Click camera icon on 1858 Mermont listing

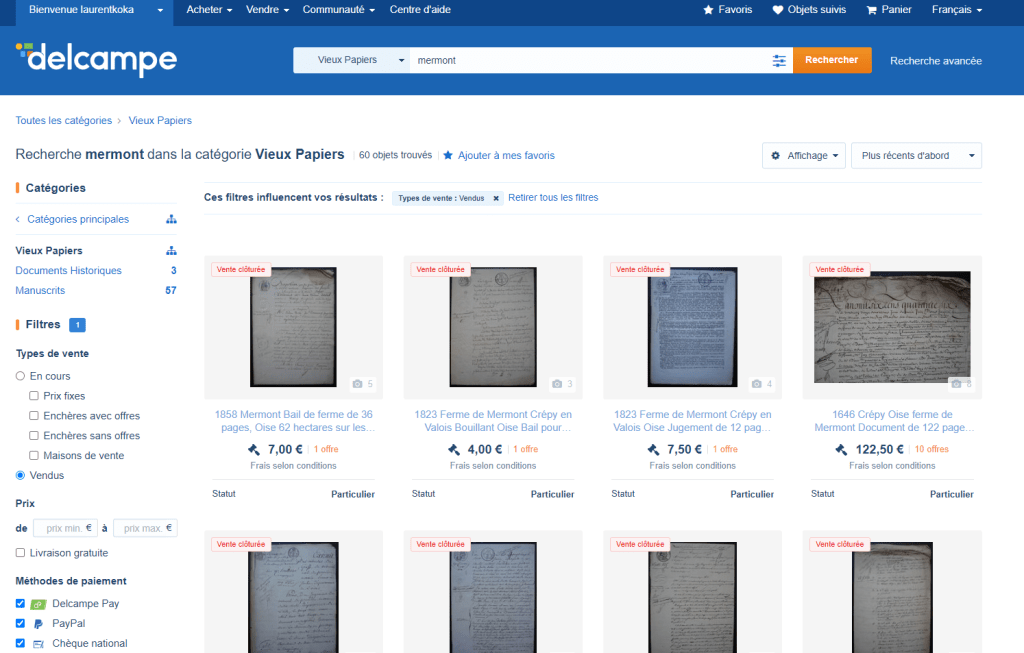(x=357, y=384)
